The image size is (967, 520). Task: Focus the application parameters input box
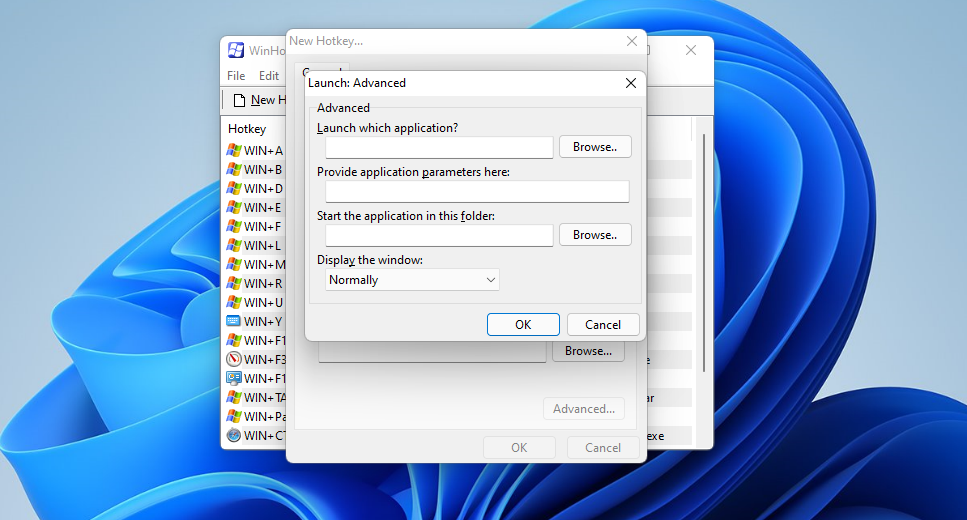477,192
